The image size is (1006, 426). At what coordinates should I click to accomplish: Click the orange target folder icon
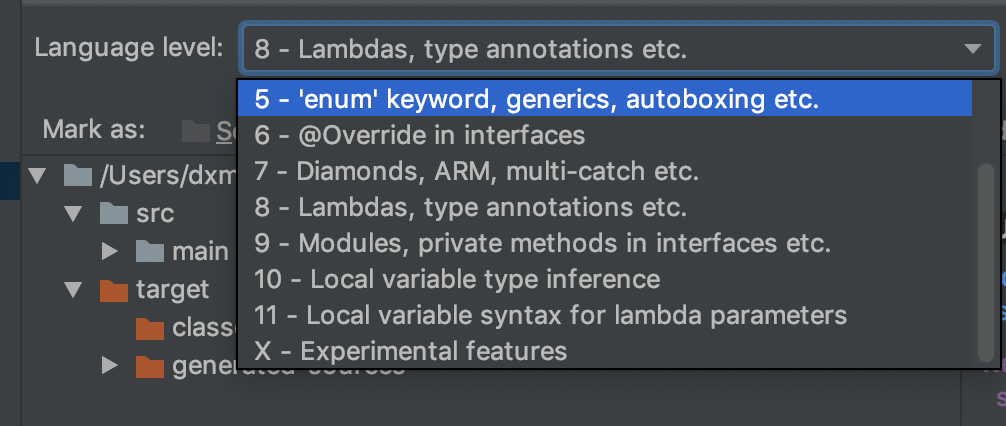[x=114, y=289]
